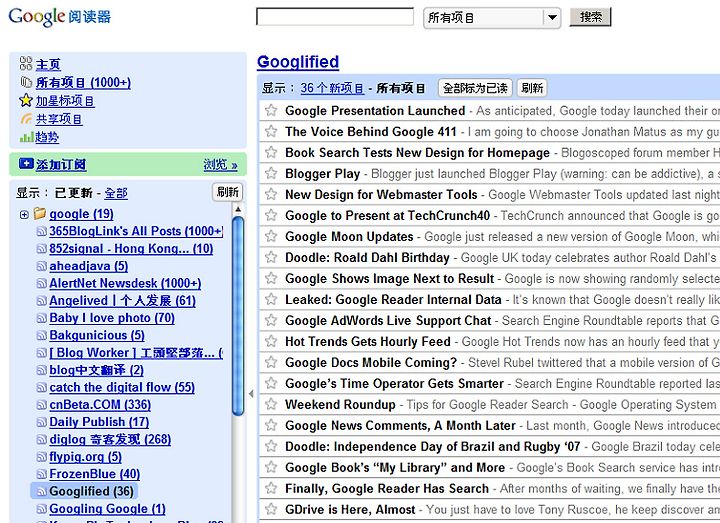The width and height of the screenshot is (720, 523).
Task: Click the 浏览 » browse link
Action: point(220,164)
